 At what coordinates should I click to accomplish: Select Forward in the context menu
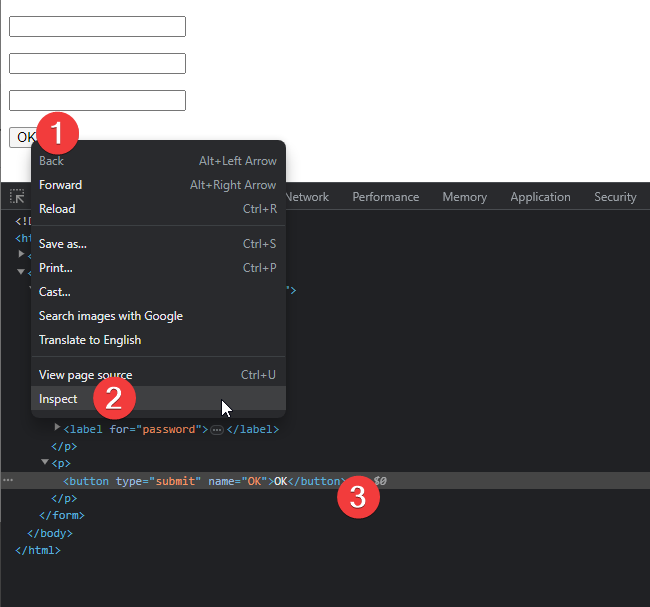point(60,185)
